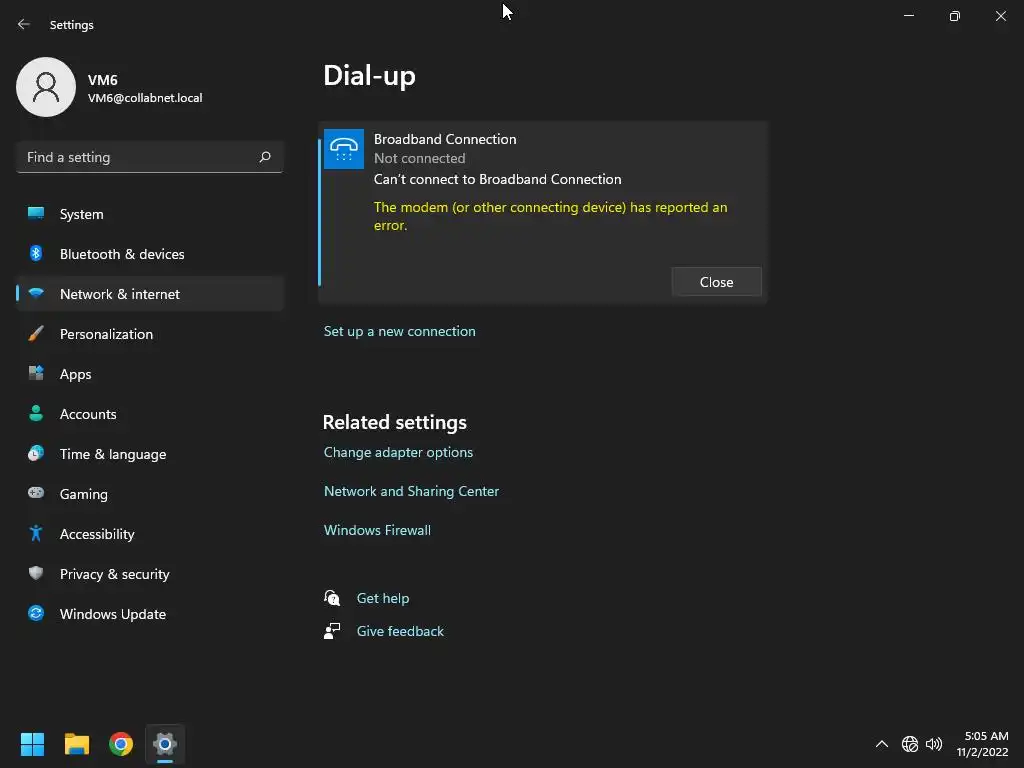
Task: Click the VM6 user profile avatar
Action: pyautogui.click(x=46, y=87)
